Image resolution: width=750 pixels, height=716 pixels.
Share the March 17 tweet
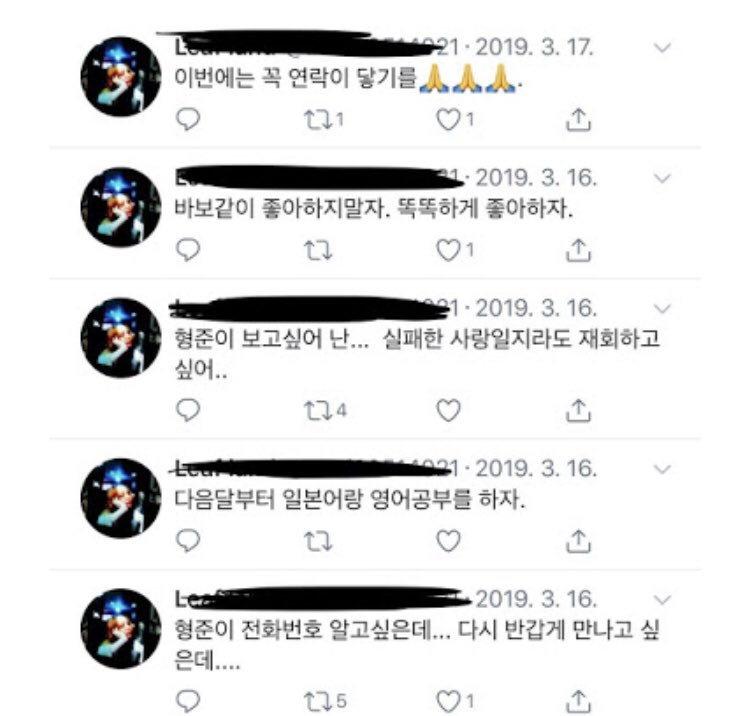point(578,119)
